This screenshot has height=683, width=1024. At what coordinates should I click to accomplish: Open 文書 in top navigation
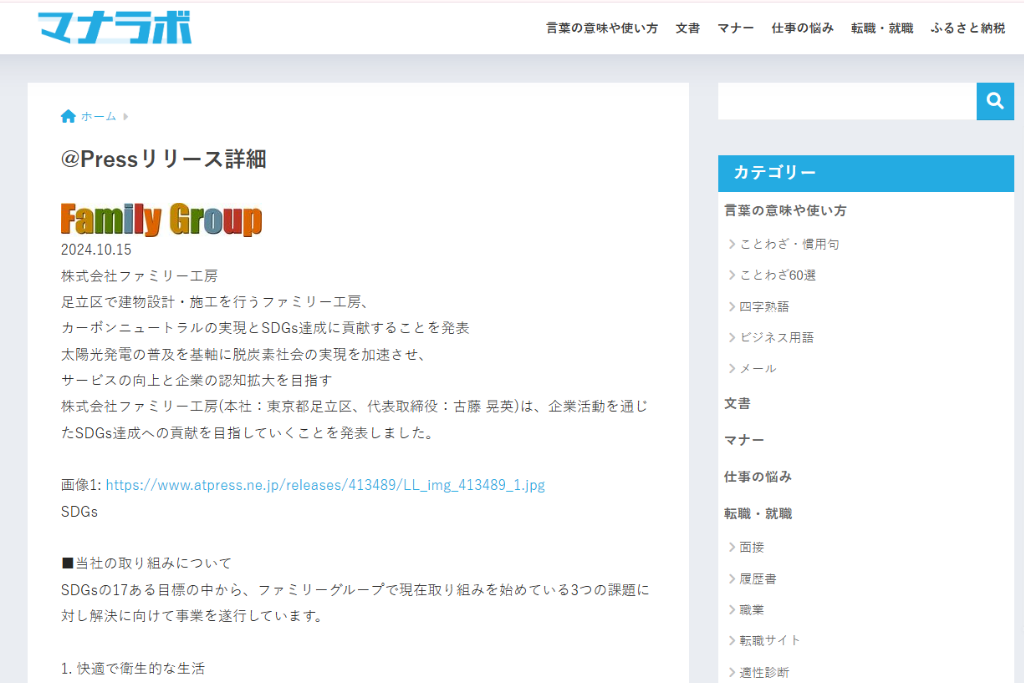[x=687, y=28]
